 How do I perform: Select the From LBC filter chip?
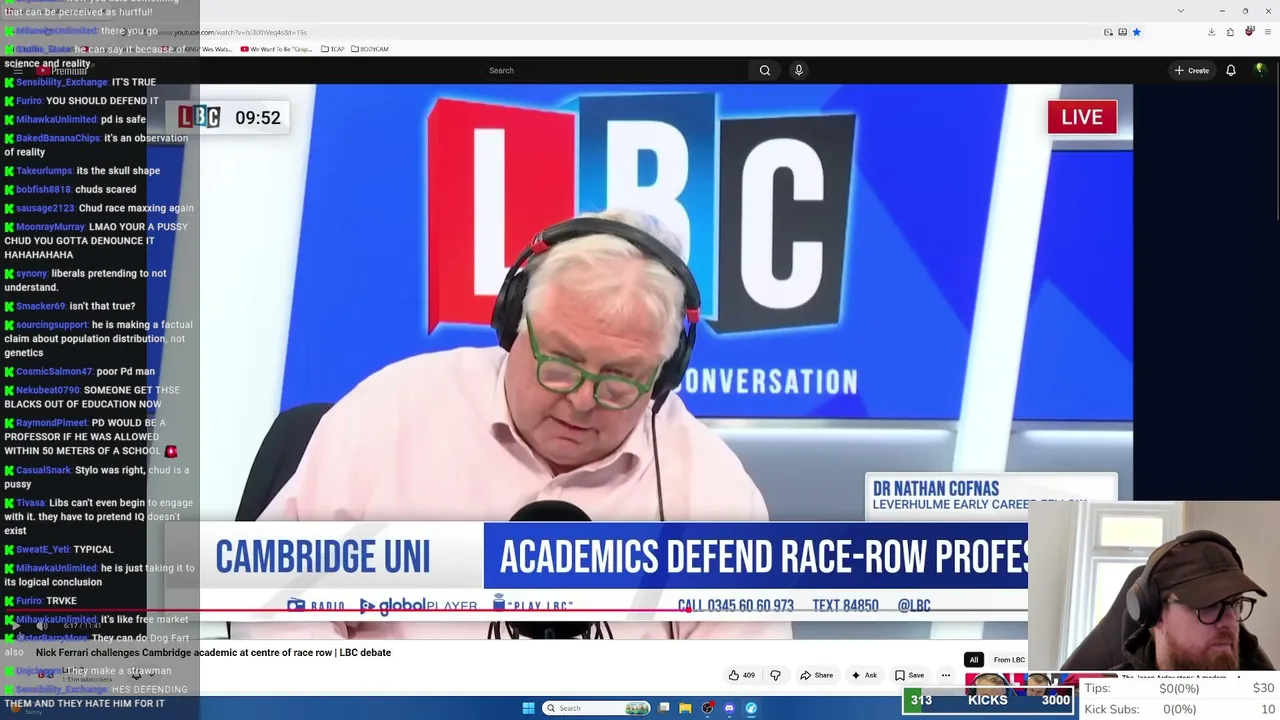(1009, 660)
